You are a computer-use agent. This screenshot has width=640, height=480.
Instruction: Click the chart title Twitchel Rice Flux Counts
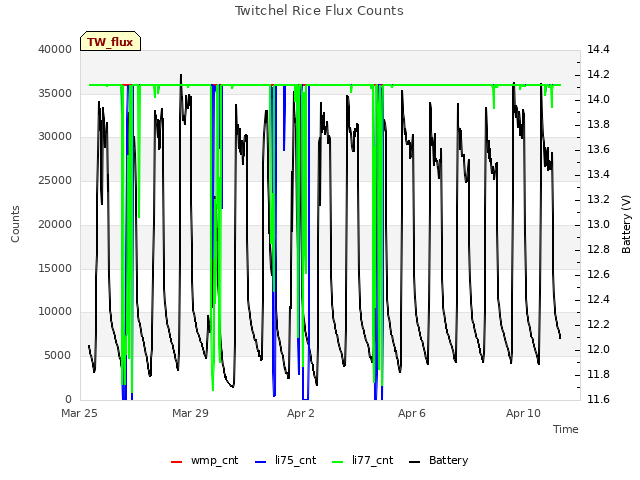(x=319, y=11)
